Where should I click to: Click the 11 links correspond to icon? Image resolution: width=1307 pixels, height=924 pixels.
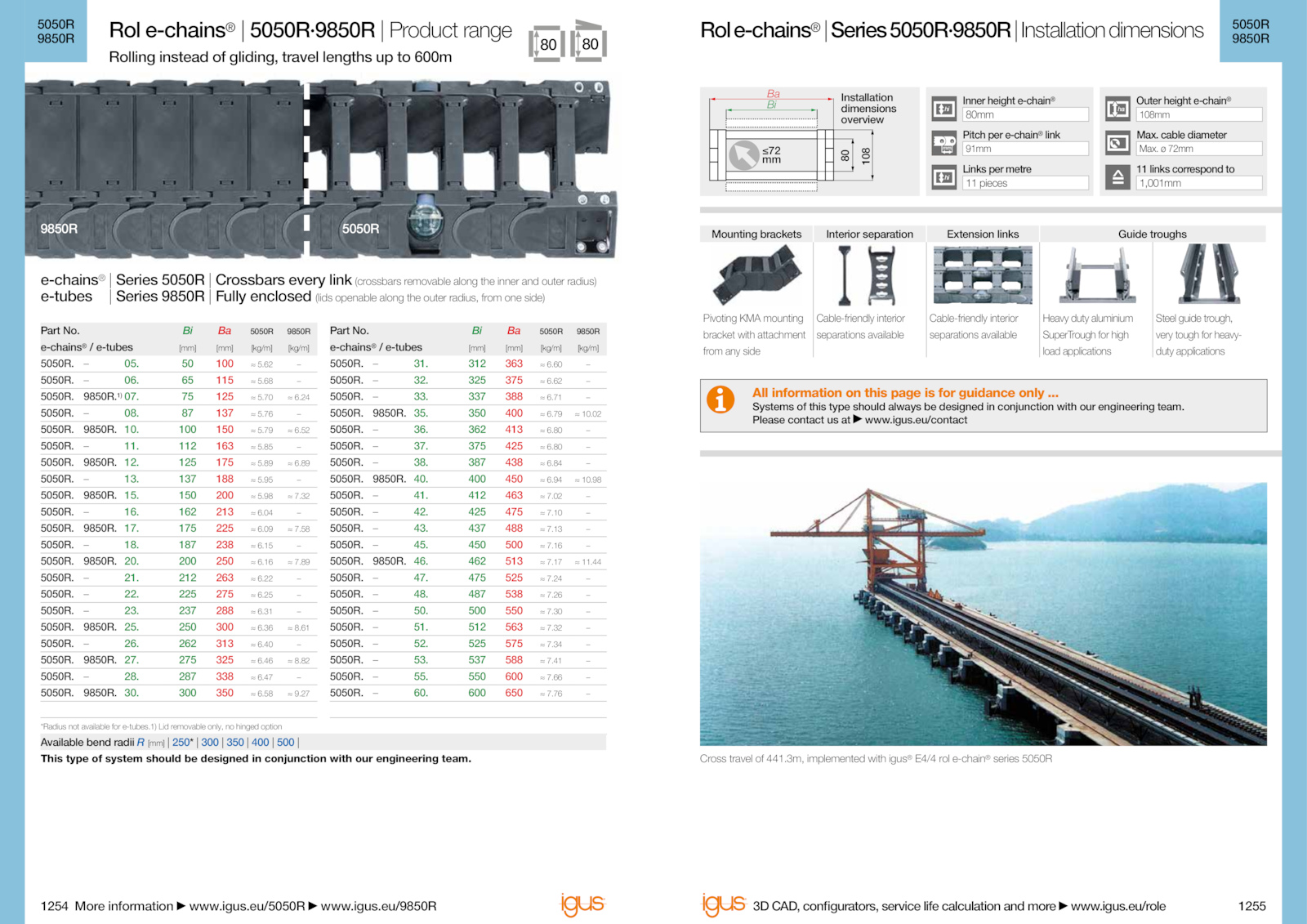pos(1117,177)
